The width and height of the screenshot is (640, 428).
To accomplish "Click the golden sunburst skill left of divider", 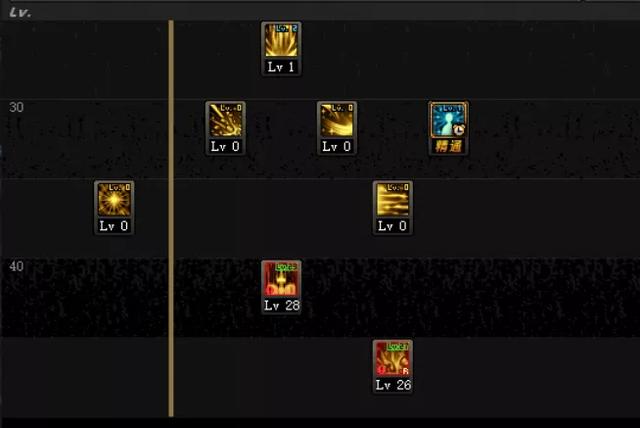I will [x=114, y=200].
